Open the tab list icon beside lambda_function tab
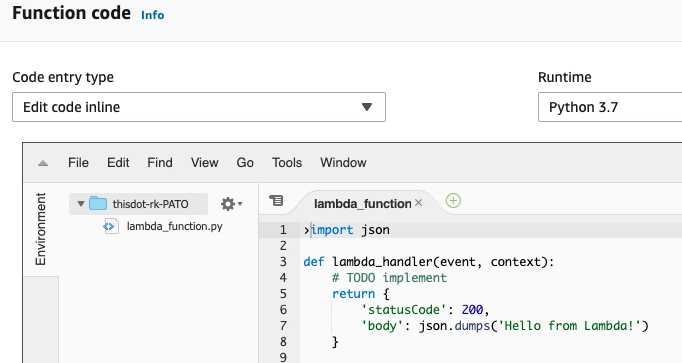Screen dimensions: 682x363 276,200
